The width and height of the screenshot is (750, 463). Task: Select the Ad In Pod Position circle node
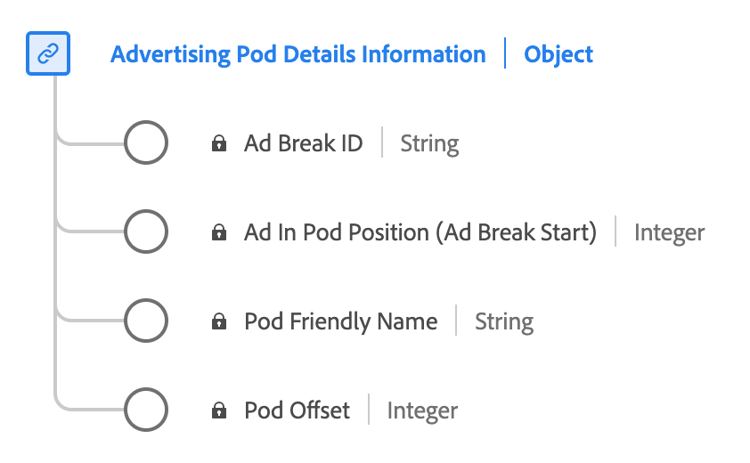click(x=146, y=232)
